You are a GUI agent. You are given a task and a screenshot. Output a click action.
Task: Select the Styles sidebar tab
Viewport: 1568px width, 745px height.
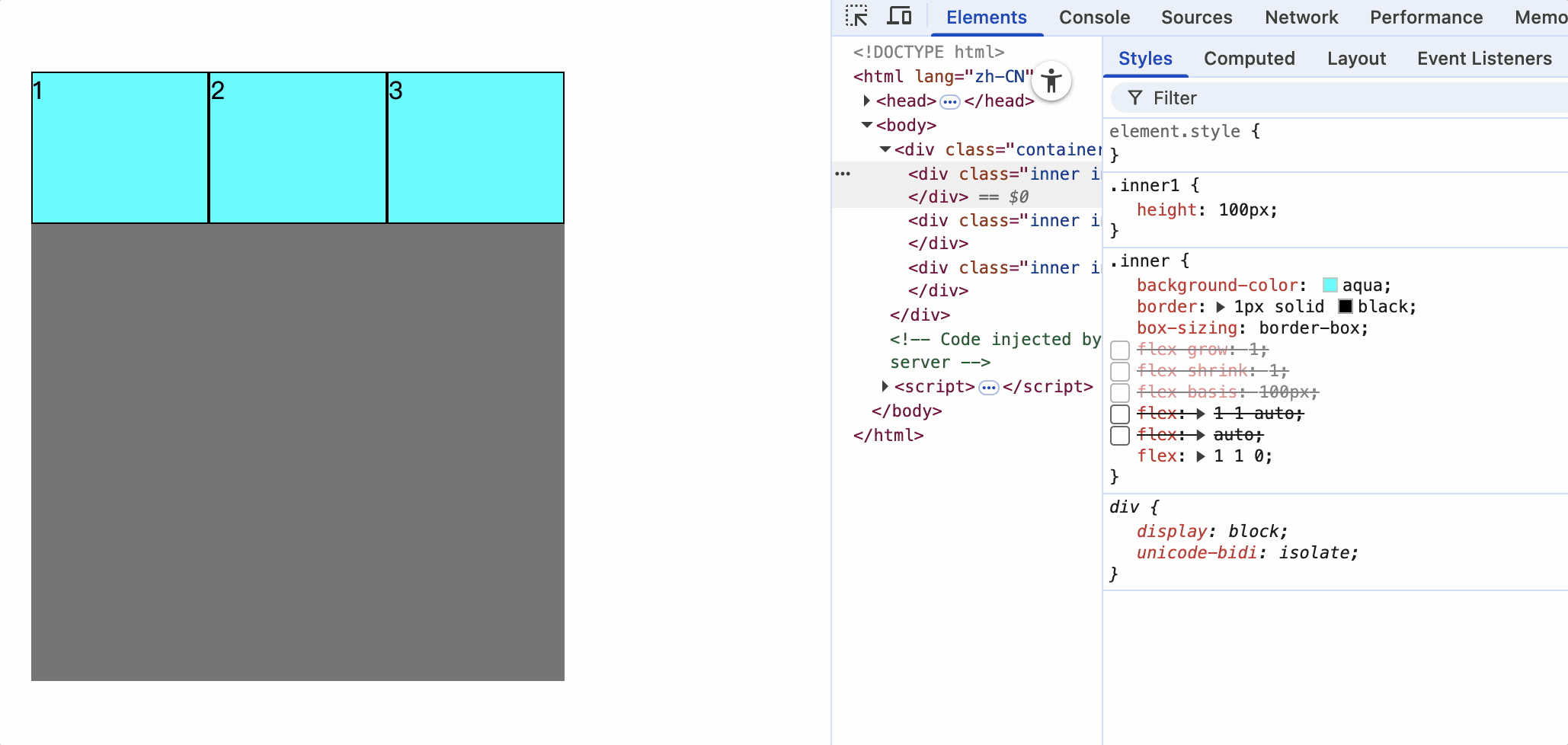click(x=1145, y=59)
